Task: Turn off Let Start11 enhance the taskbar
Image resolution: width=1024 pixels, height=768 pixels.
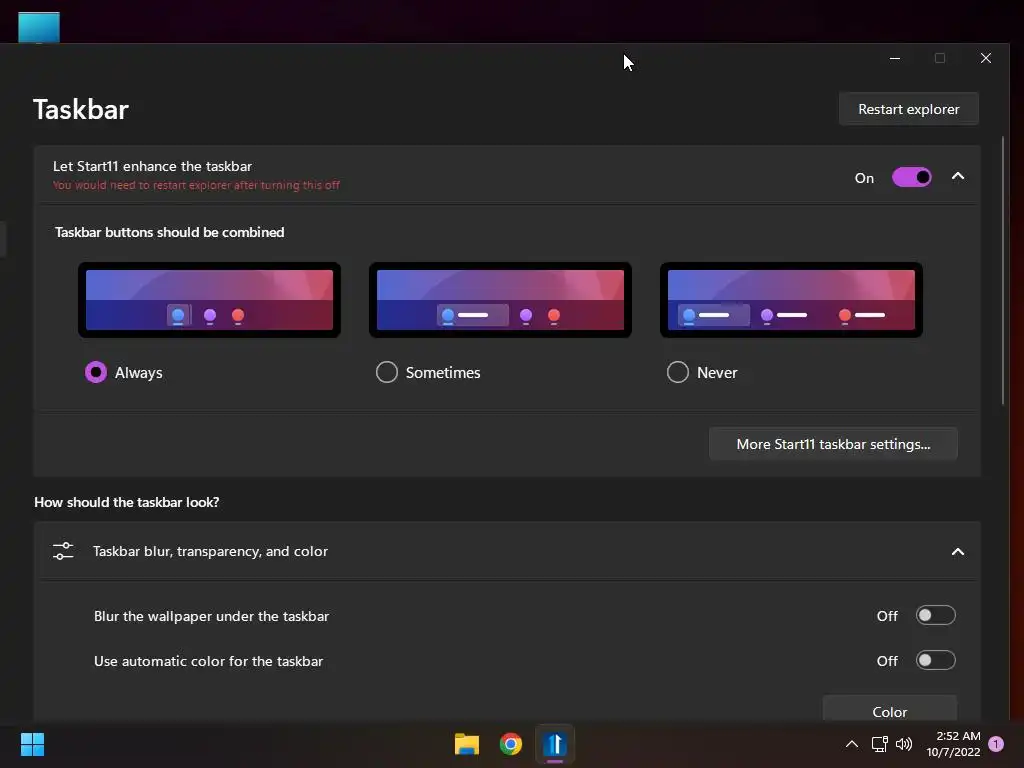Action: [912, 177]
